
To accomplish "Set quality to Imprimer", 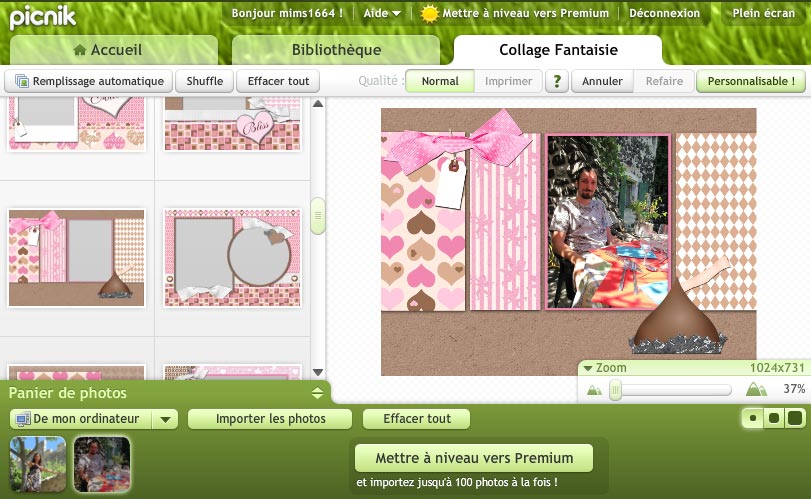I will pos(508,81).
